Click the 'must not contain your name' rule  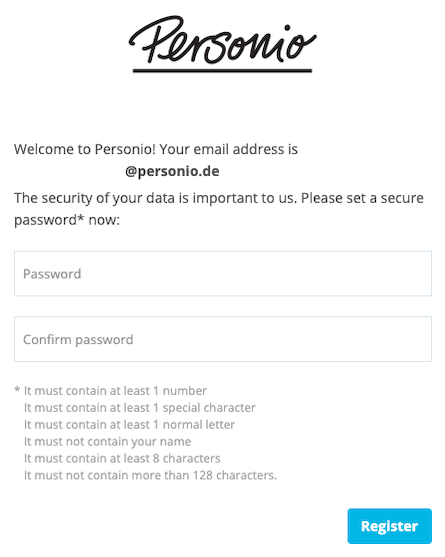(107, 442)
